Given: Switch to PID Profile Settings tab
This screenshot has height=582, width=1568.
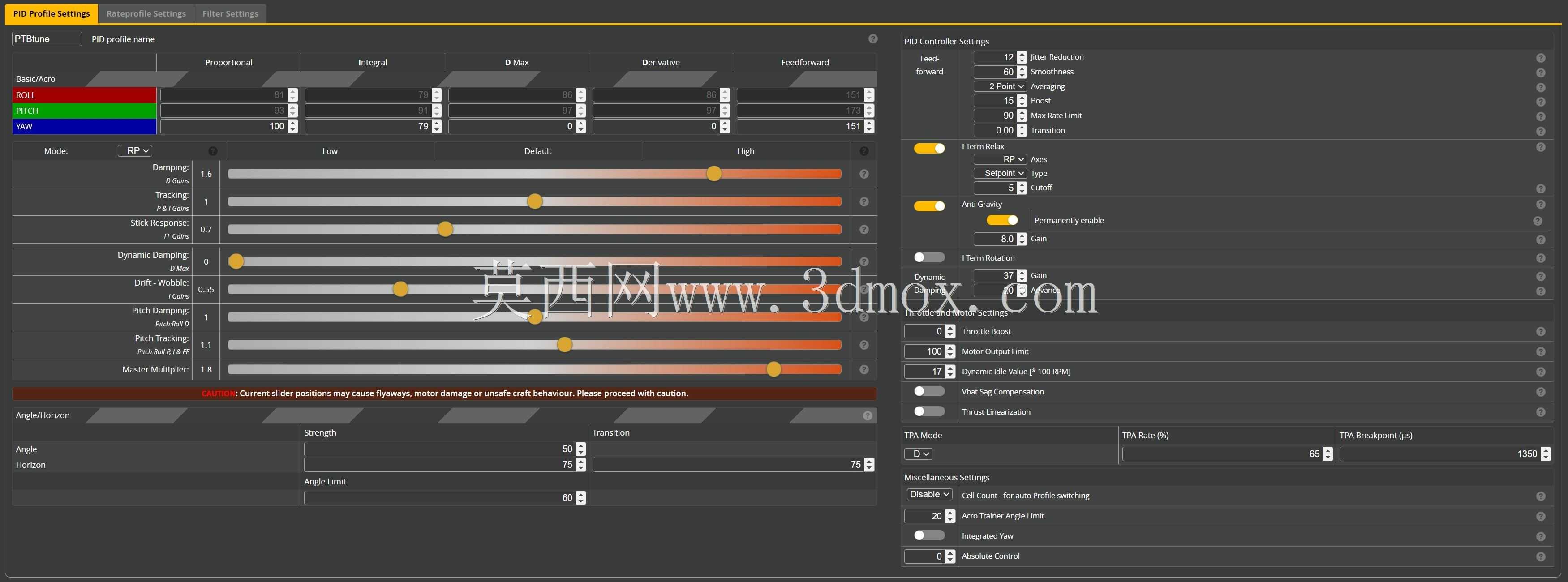Looking at the screenshot, I should coord(52,13).
